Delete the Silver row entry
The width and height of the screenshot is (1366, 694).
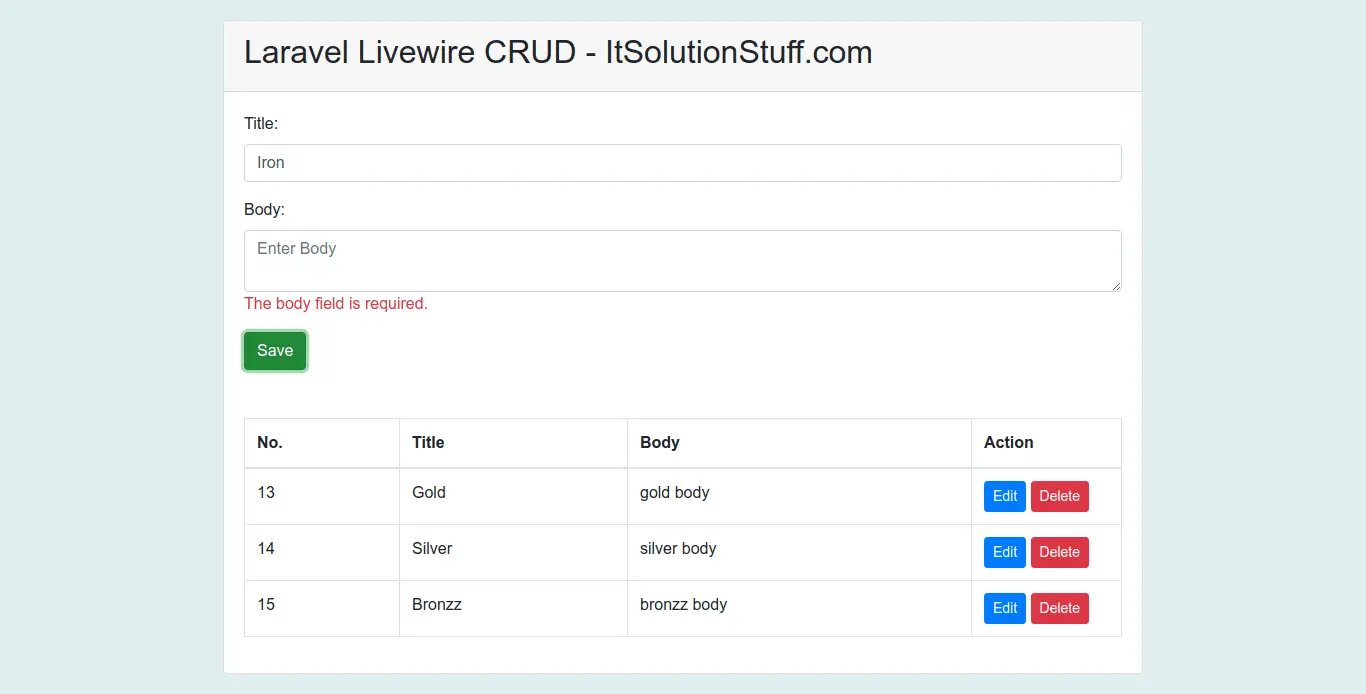(1059, 552)
